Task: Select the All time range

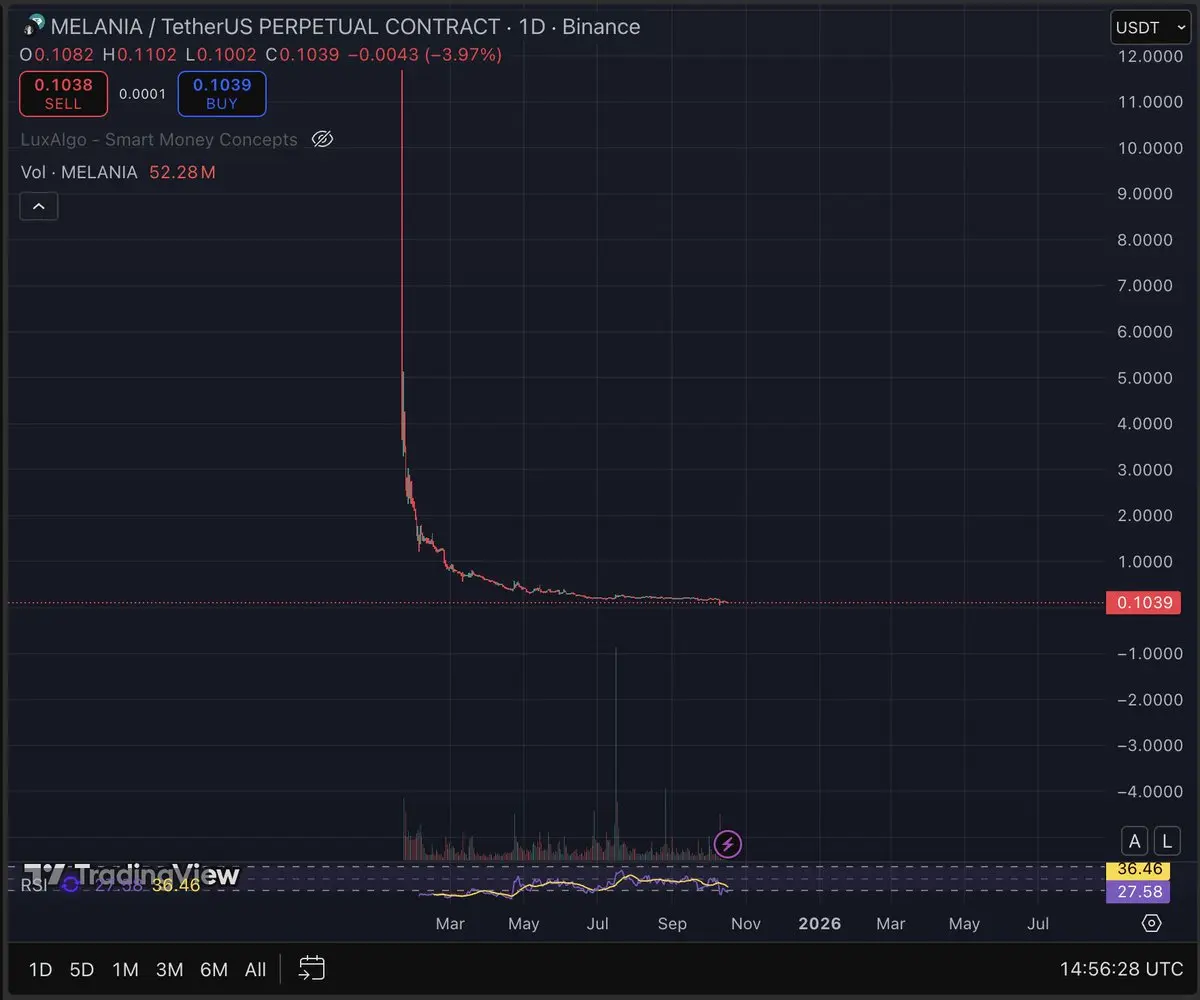Action: click(255, 969)
